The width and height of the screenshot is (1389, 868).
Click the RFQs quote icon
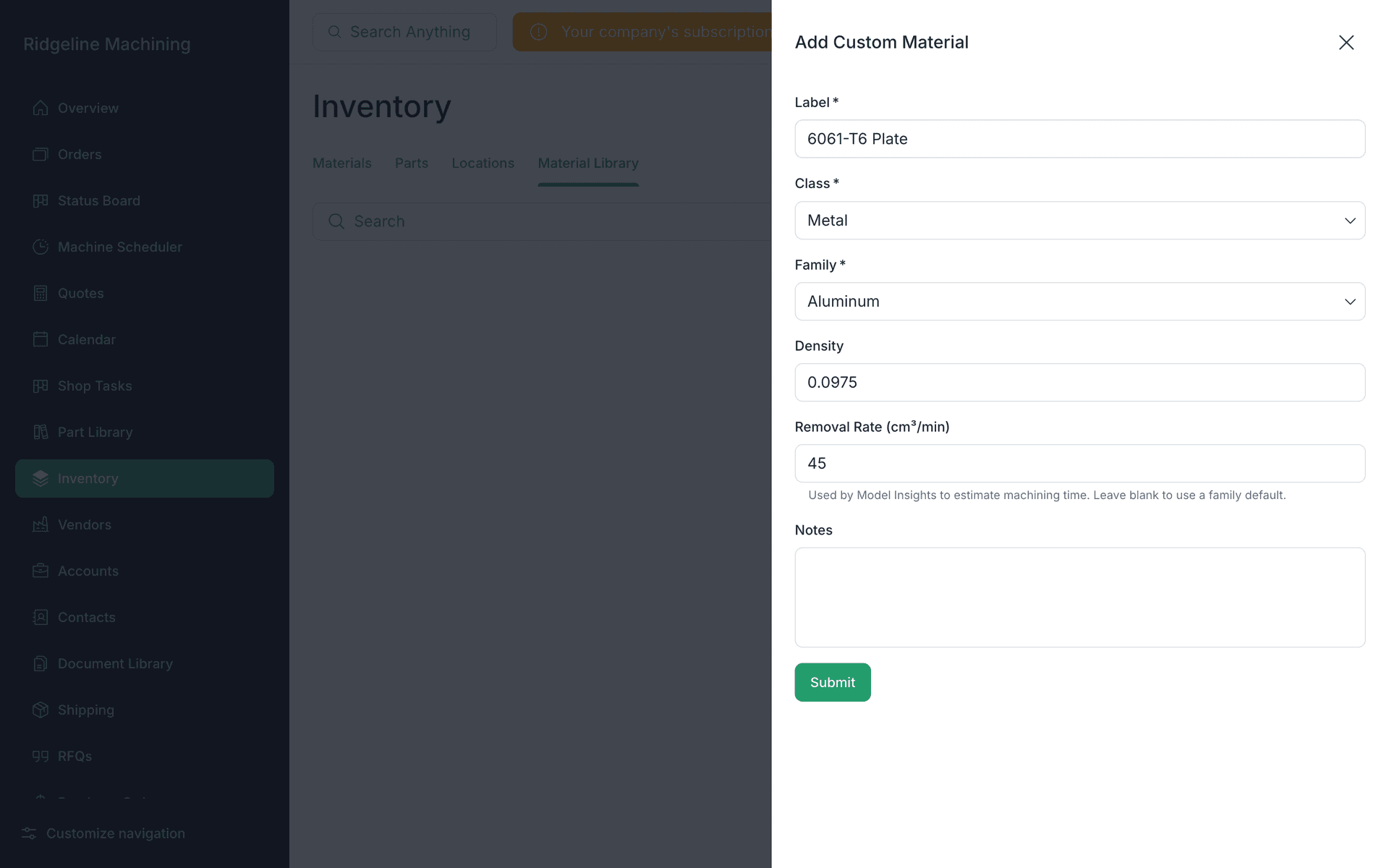click(x=41, y=756)
